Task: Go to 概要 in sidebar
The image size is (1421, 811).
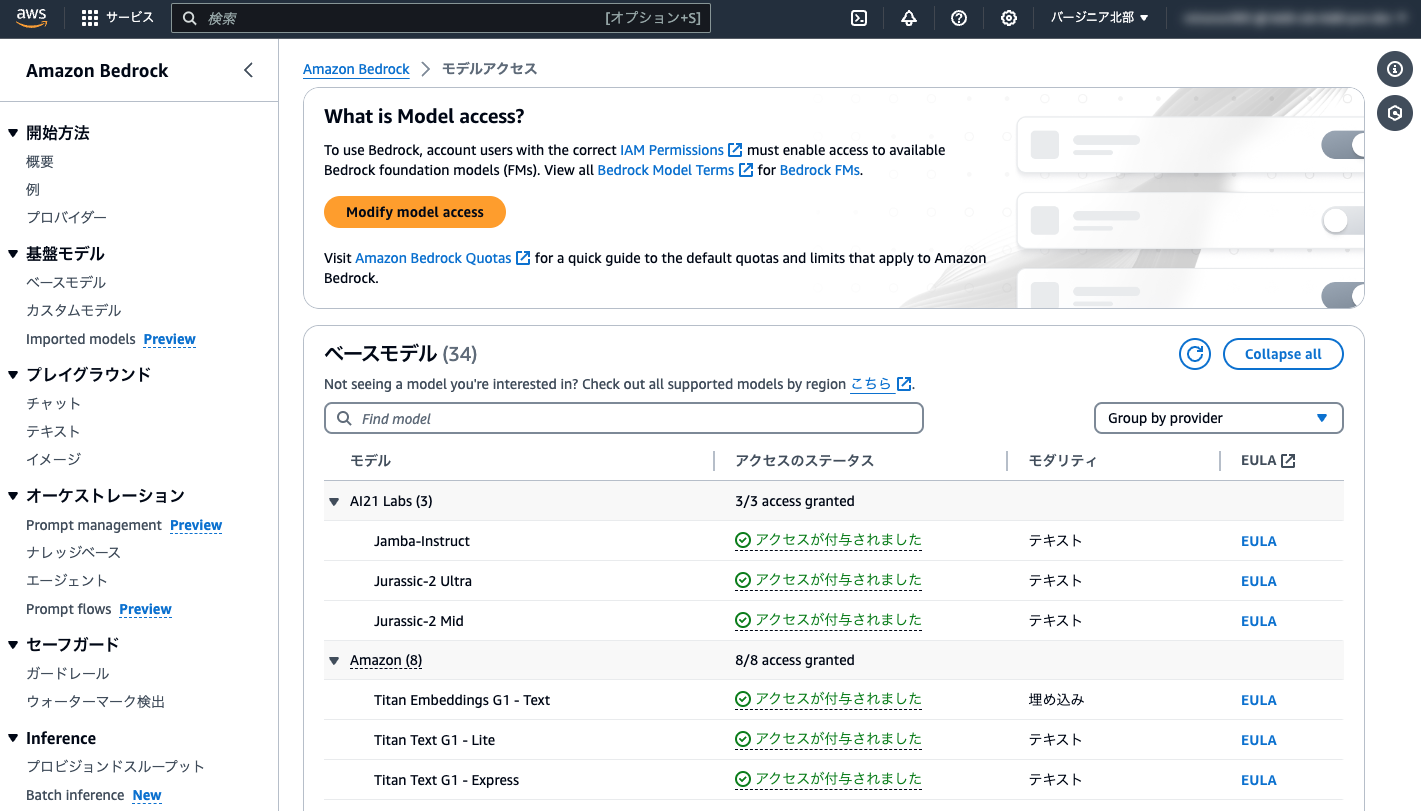Action: pos(40,162)
